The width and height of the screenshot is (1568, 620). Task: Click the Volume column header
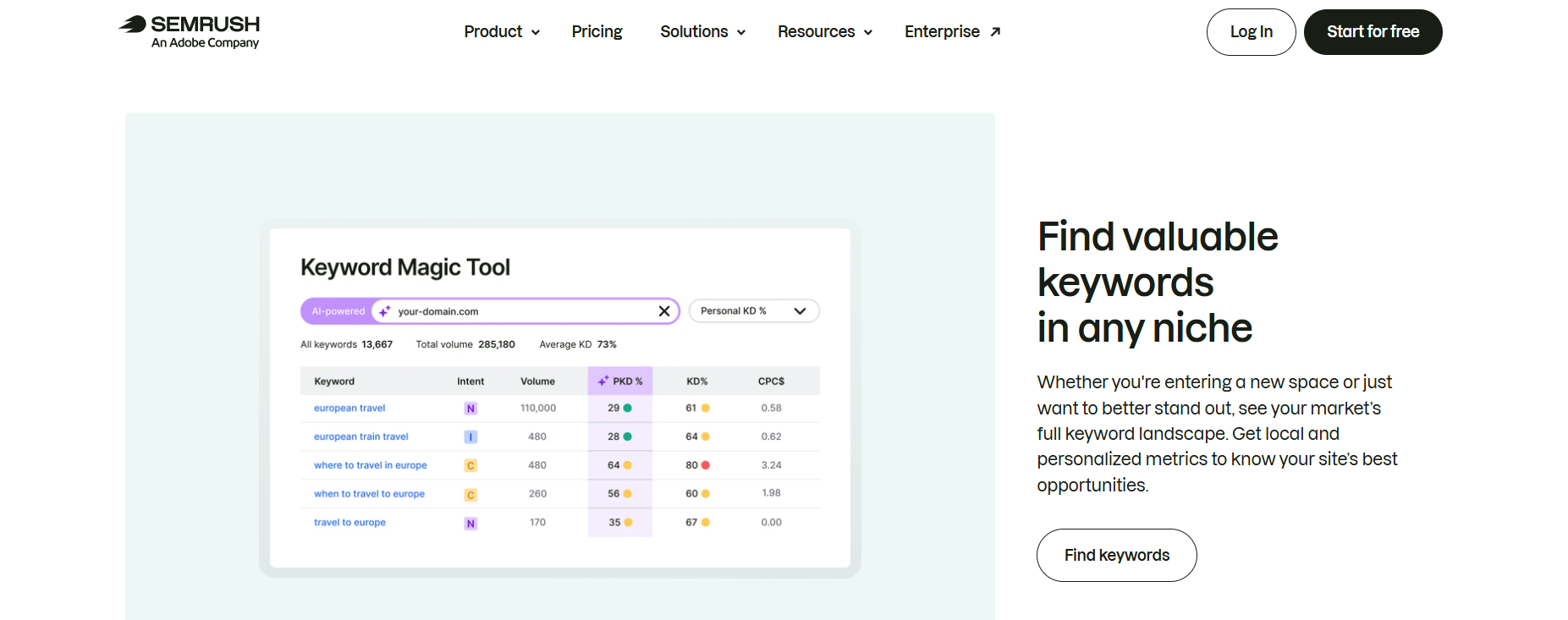click(537, 381)
